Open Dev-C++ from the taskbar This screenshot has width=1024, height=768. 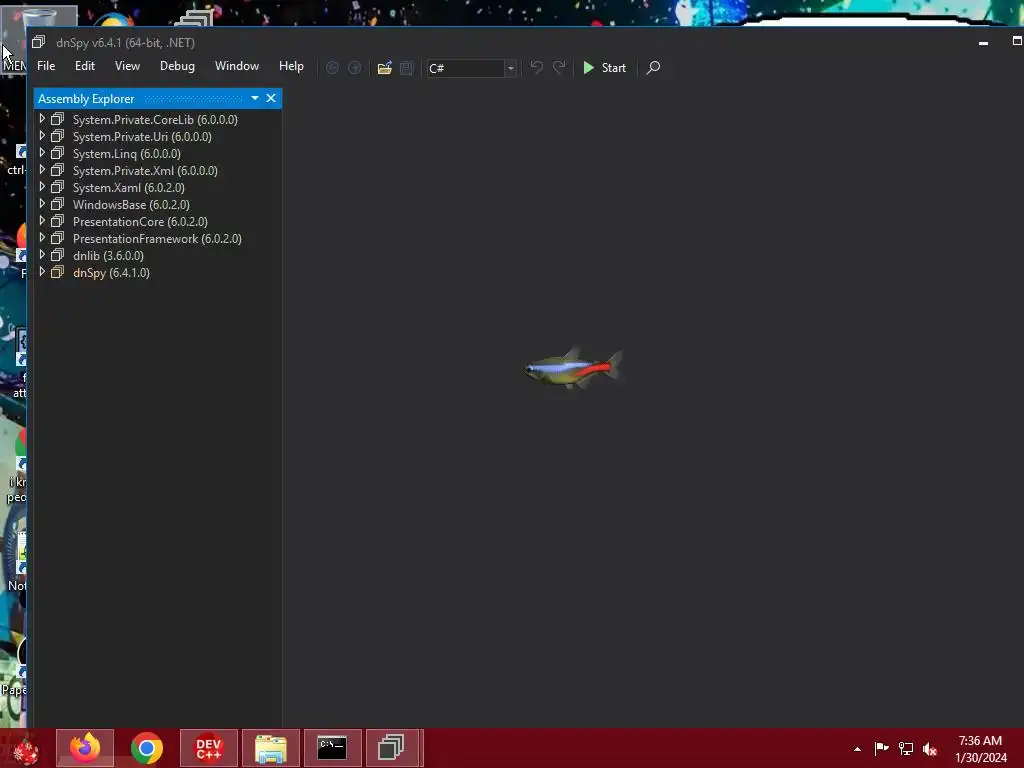[209, 748]
